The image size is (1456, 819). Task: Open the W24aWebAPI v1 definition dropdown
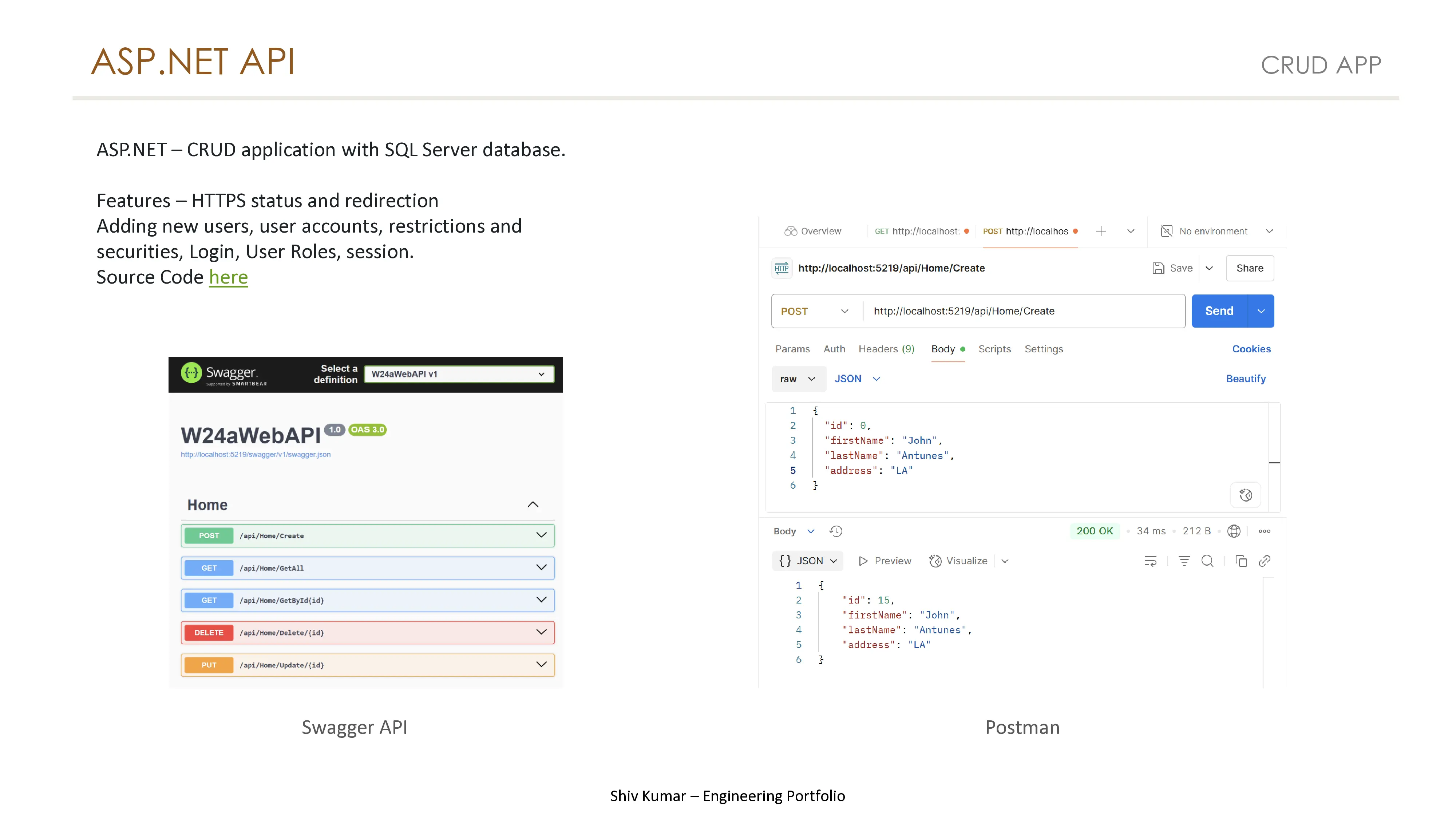click(x=459, y=374)
